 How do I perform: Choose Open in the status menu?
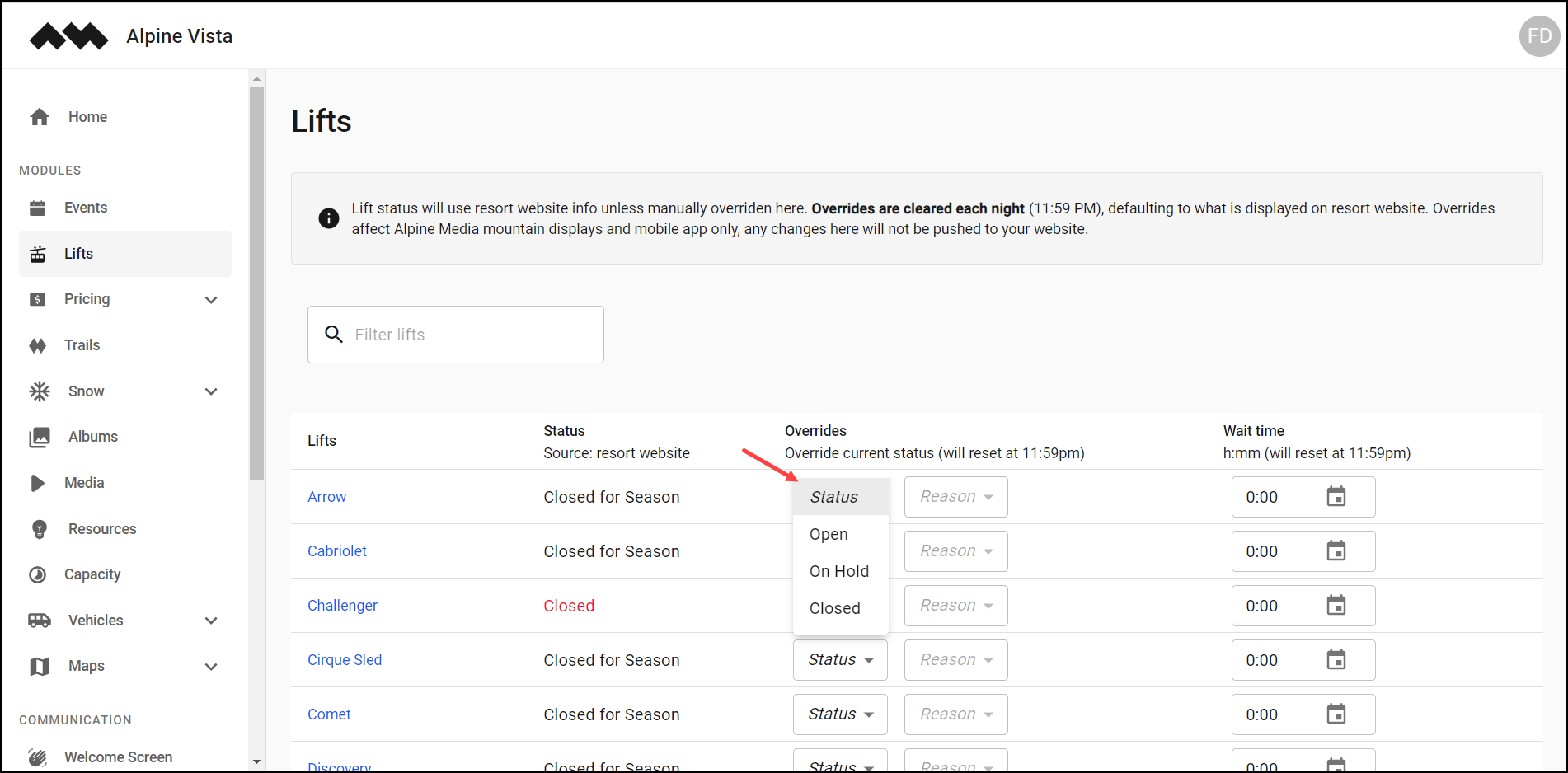click(829, 534)
